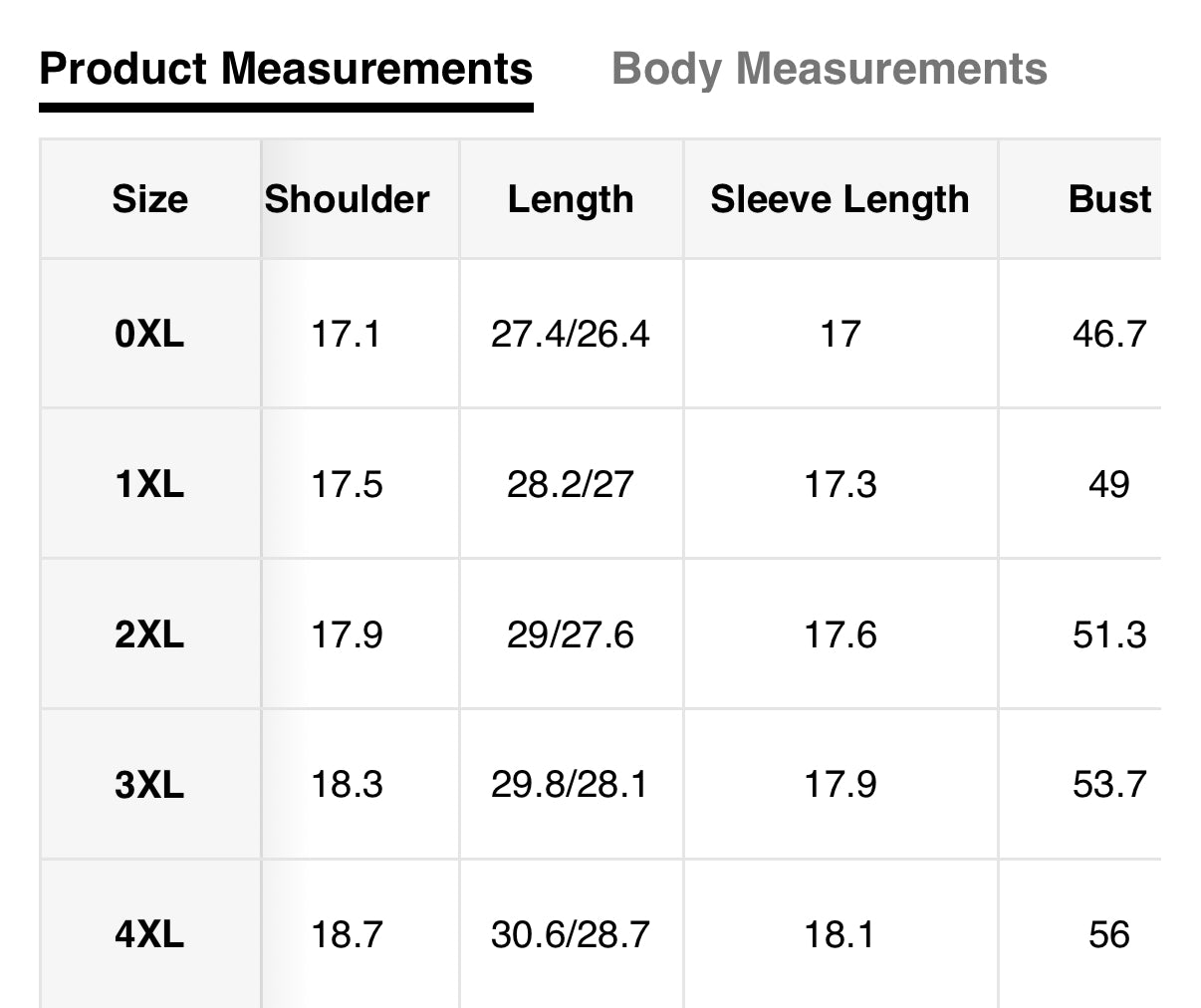
Task: Click the Bust column header
Action: [x=1109, y=199]
